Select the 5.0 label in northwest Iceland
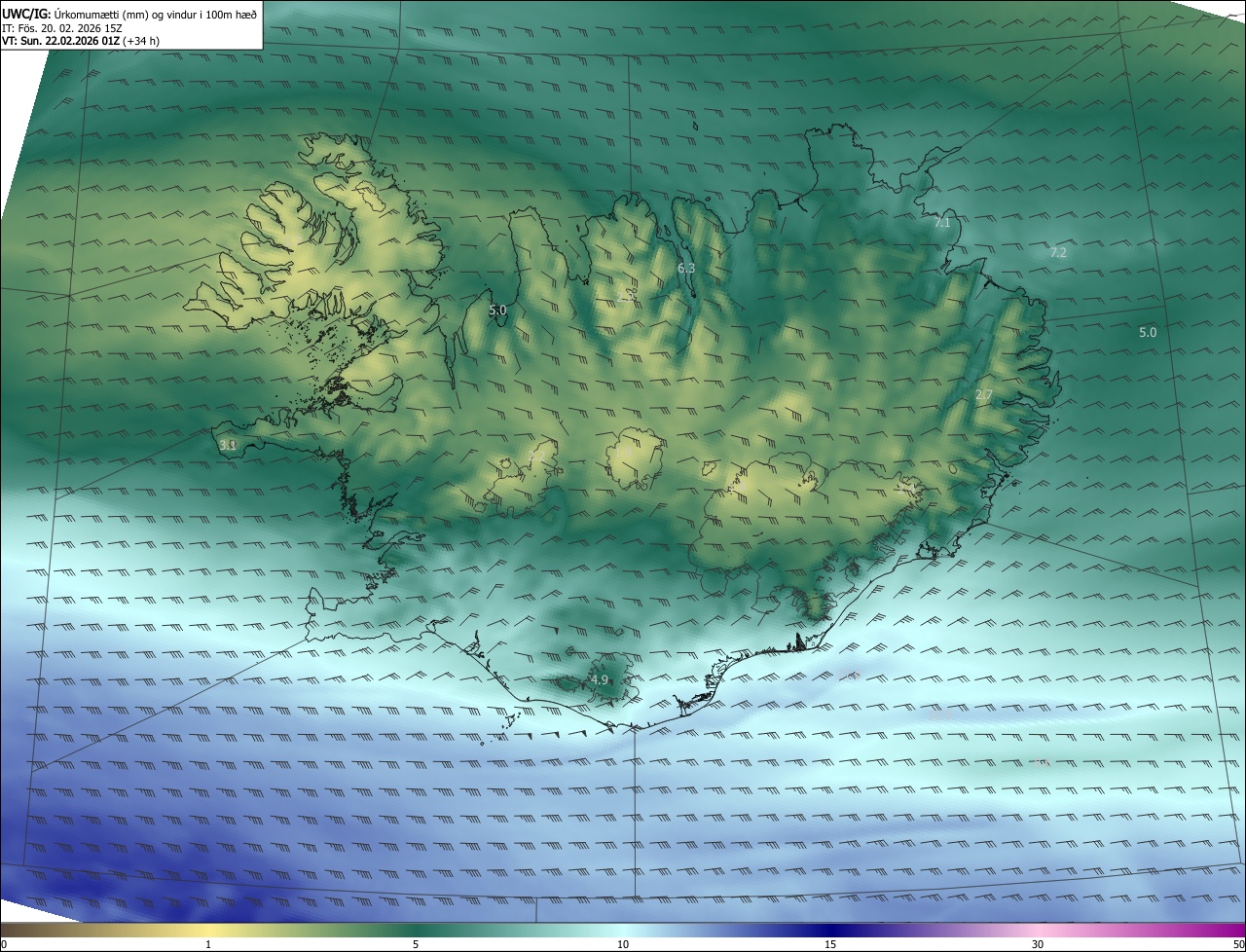This screenshot has height=952, width=1246. [497, 311]
